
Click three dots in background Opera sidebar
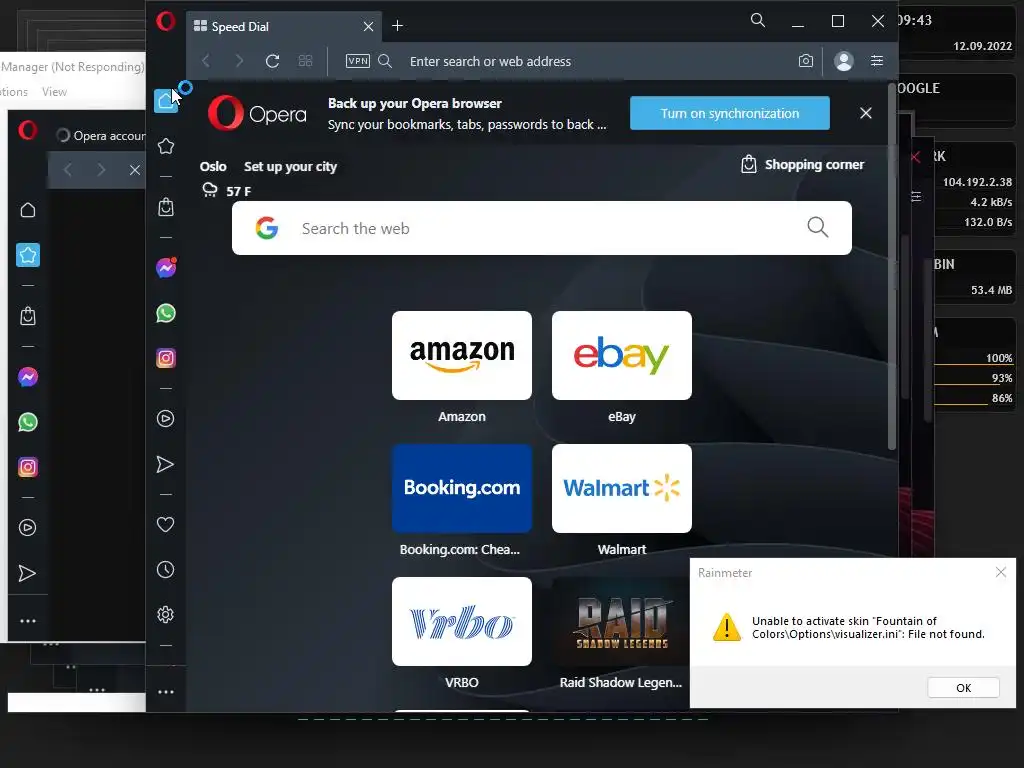pos(27,621)
